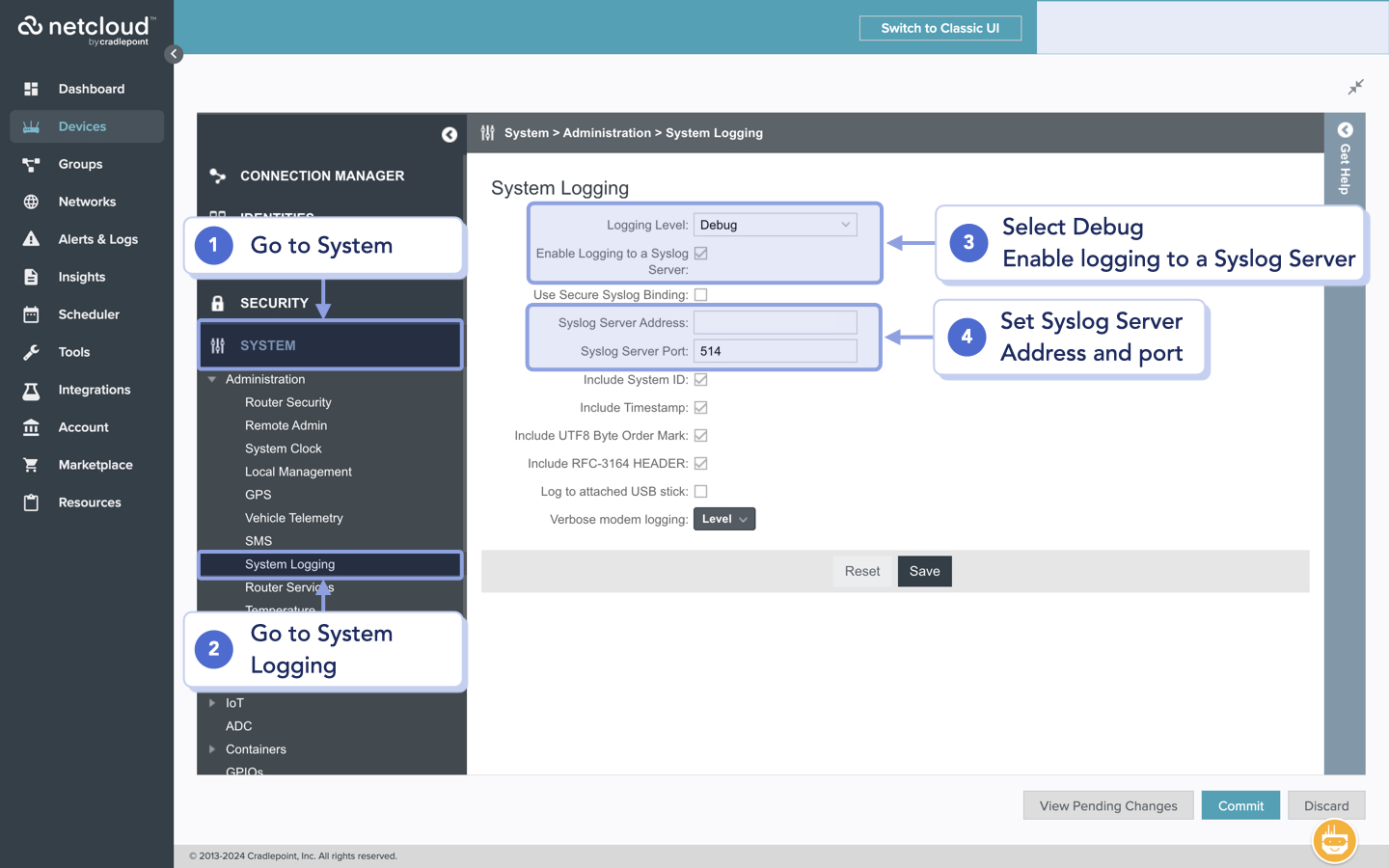Open the Verbose modem logging Level dropdown
1389x868 pixels.
pos(723,518)
